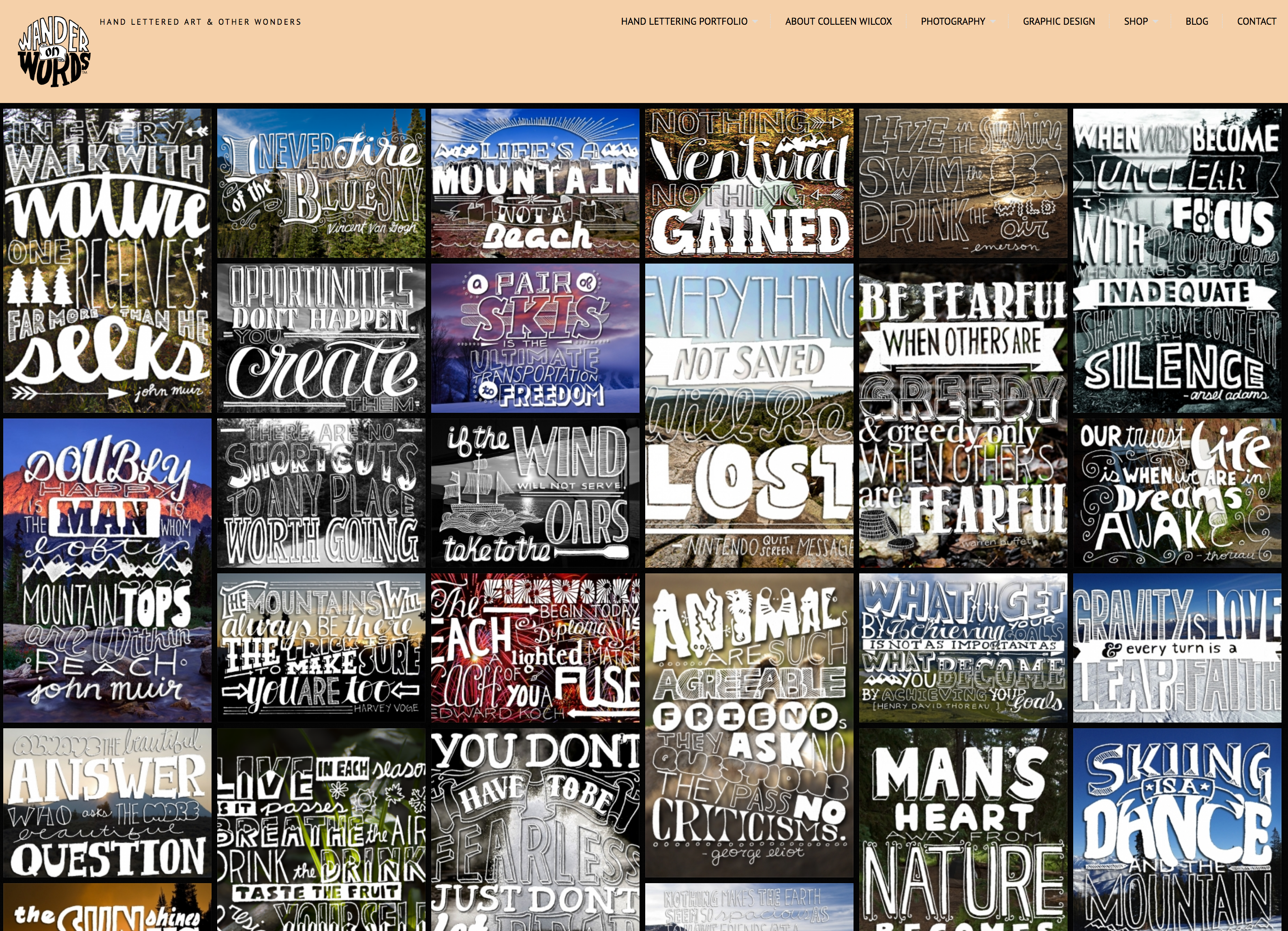
Task: Open the Contact page
Action: pos(1256,21)
